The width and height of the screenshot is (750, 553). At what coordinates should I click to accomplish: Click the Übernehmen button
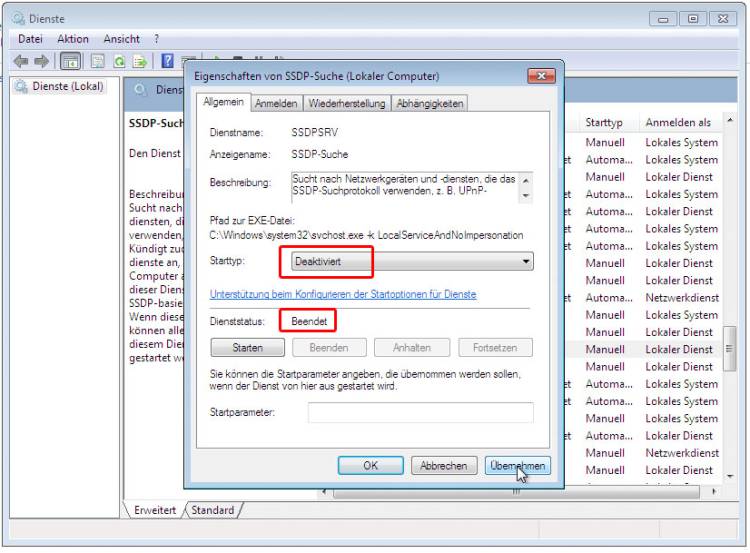pos(516,466)
